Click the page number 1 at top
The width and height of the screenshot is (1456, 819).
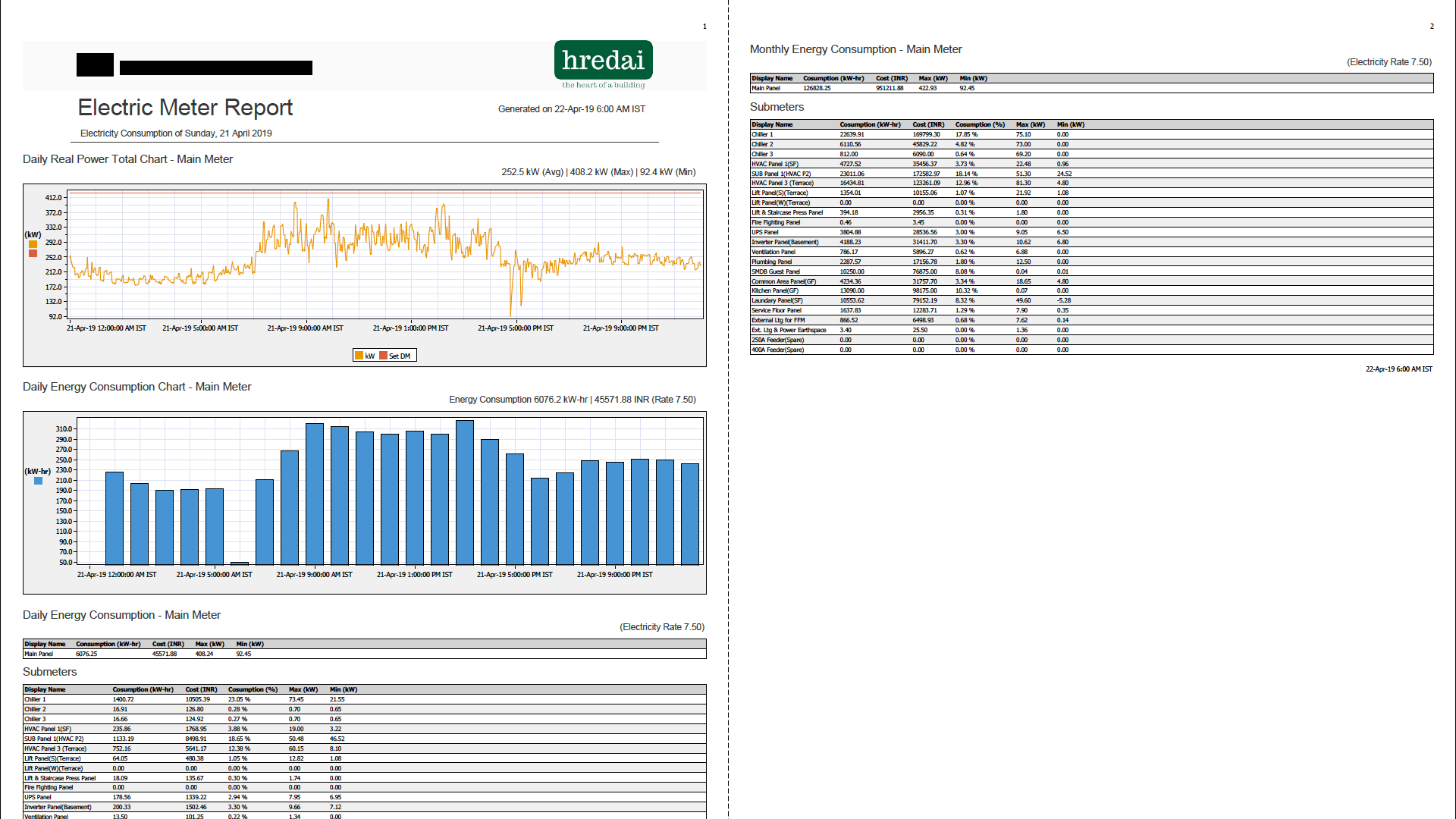point(704,27)
